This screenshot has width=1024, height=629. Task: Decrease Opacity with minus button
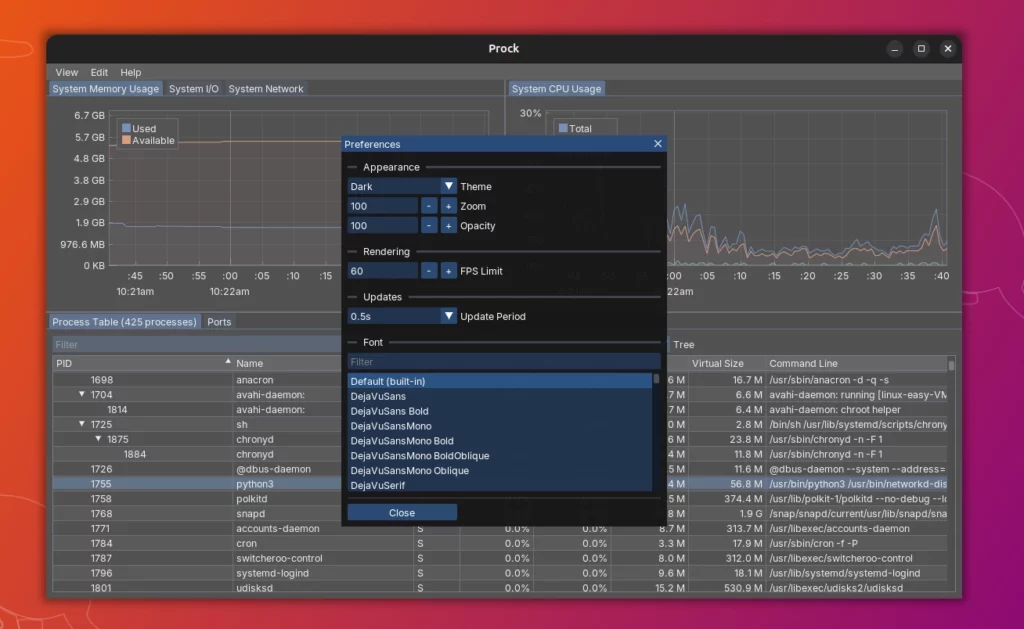pos(428,225)
